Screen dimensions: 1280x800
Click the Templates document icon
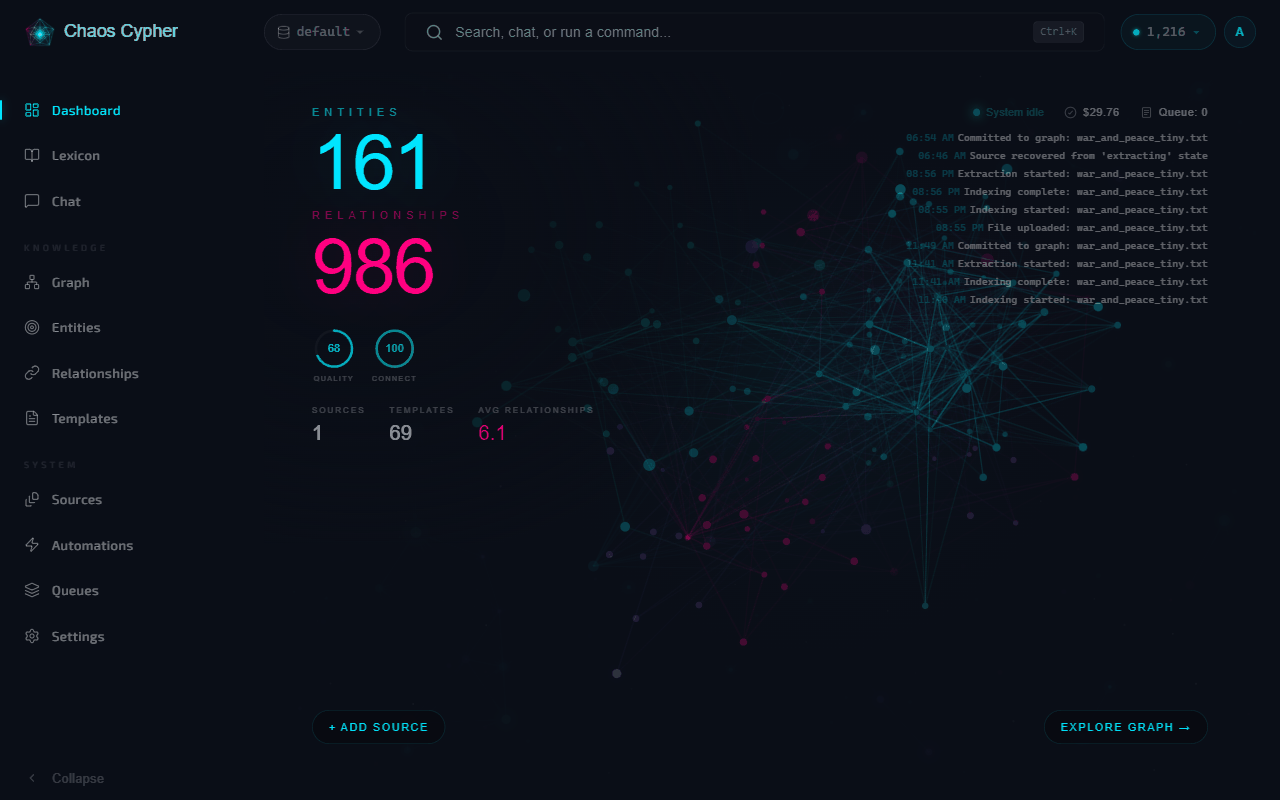(32, 418)
